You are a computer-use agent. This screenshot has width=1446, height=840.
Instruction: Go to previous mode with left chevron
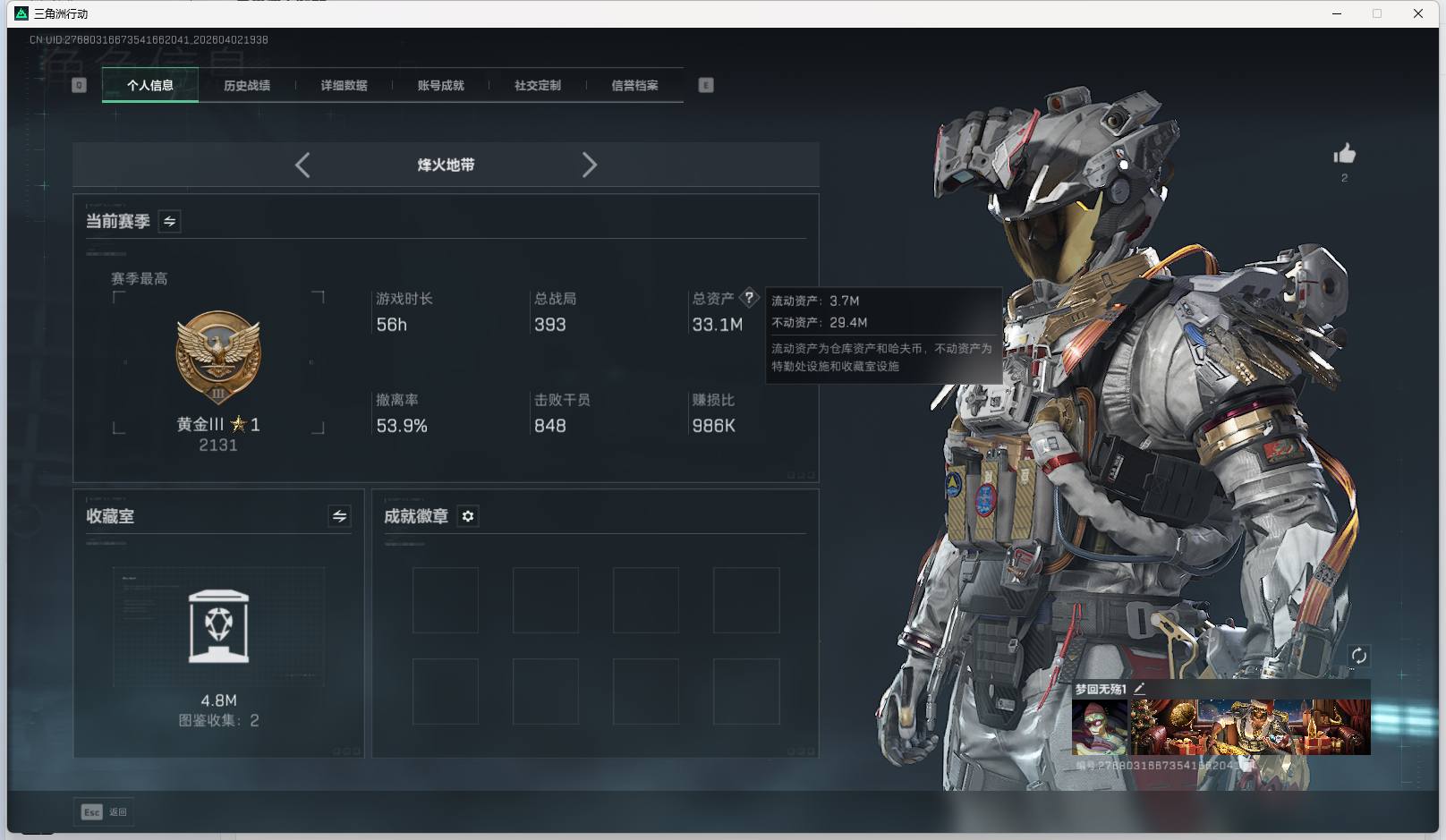click(x=302, y=165)
